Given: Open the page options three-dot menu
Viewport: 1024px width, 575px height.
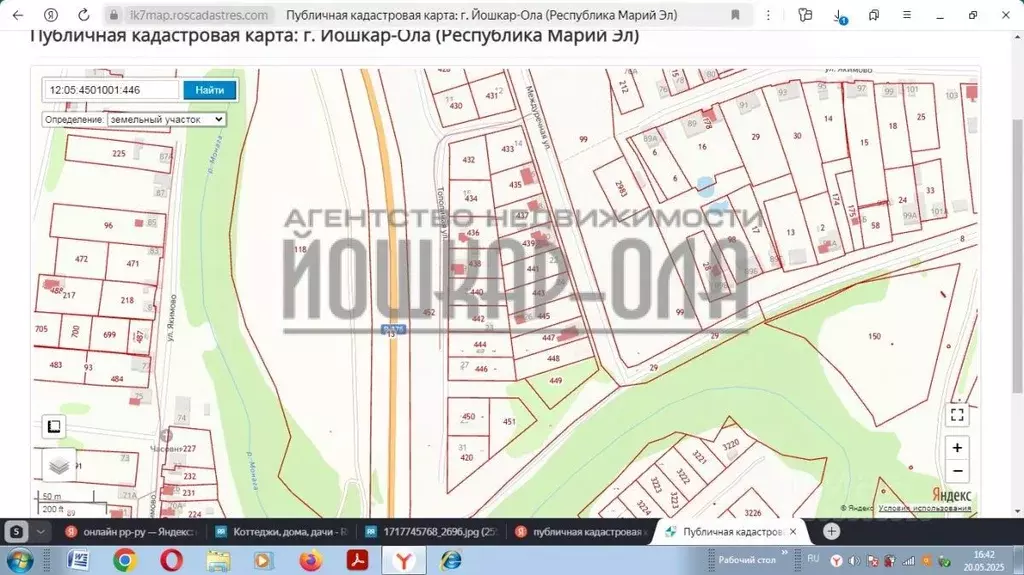Looking at the screenshot, I should point(768,15).
